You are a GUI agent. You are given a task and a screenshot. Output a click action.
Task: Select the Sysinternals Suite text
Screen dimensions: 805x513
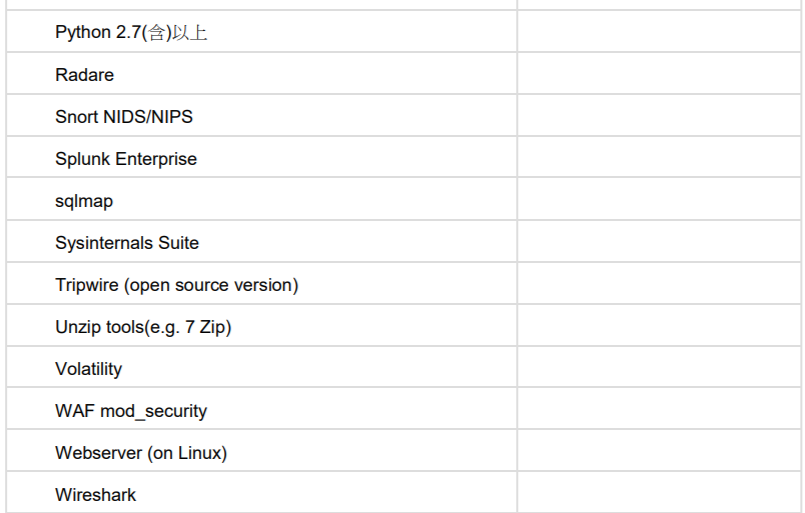pyautogui.click(x=127, y=243)
